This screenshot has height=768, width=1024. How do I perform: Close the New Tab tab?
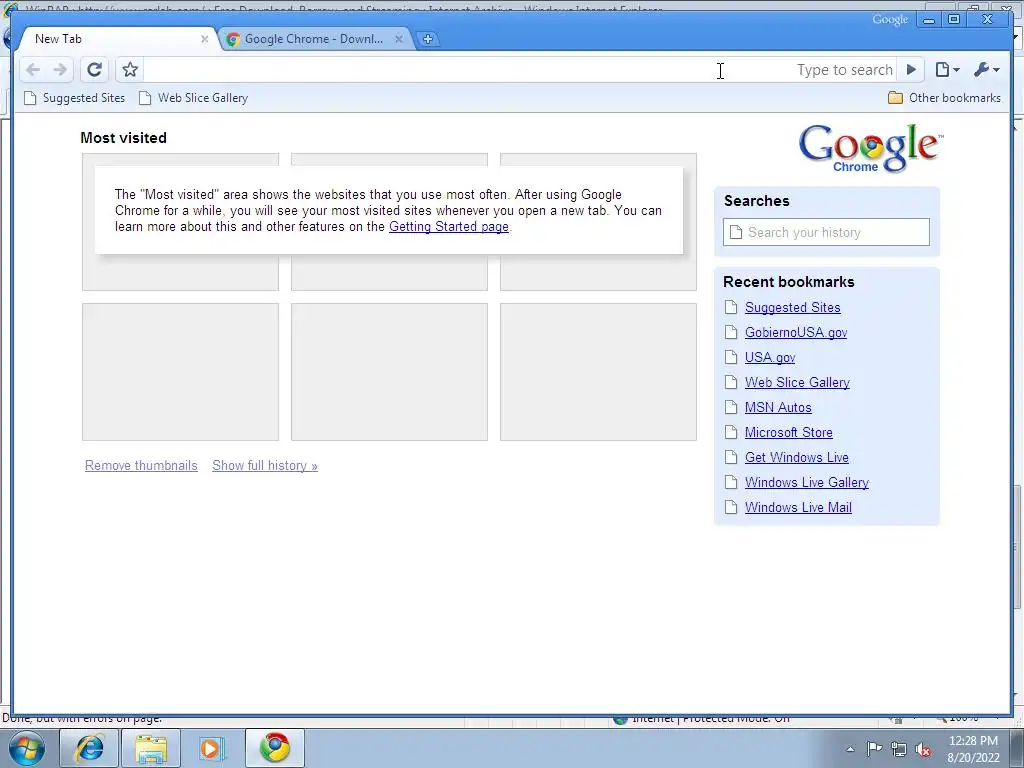(x=204, y=39)
